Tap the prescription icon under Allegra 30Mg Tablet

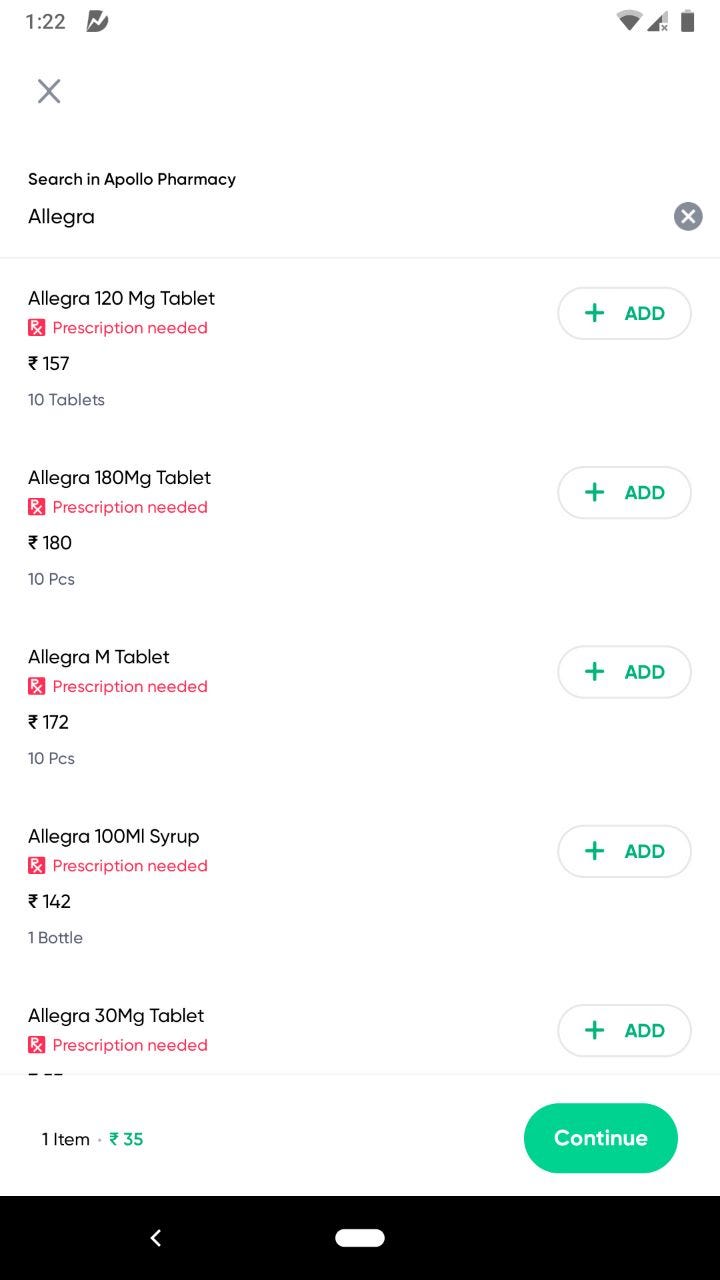tap(37, 1045)
